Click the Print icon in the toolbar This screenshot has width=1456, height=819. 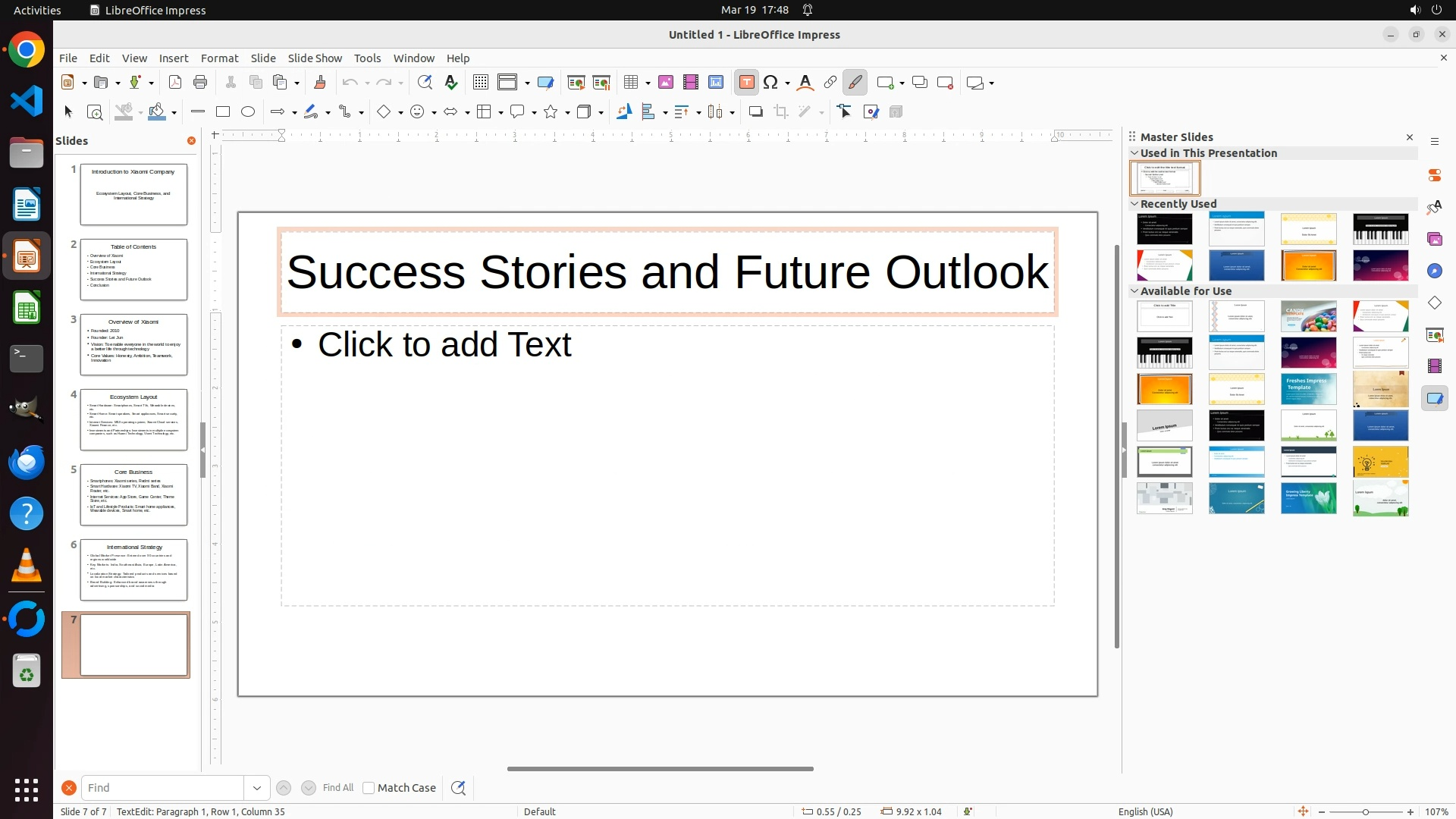pyautogui.click(x=200, y=83)
